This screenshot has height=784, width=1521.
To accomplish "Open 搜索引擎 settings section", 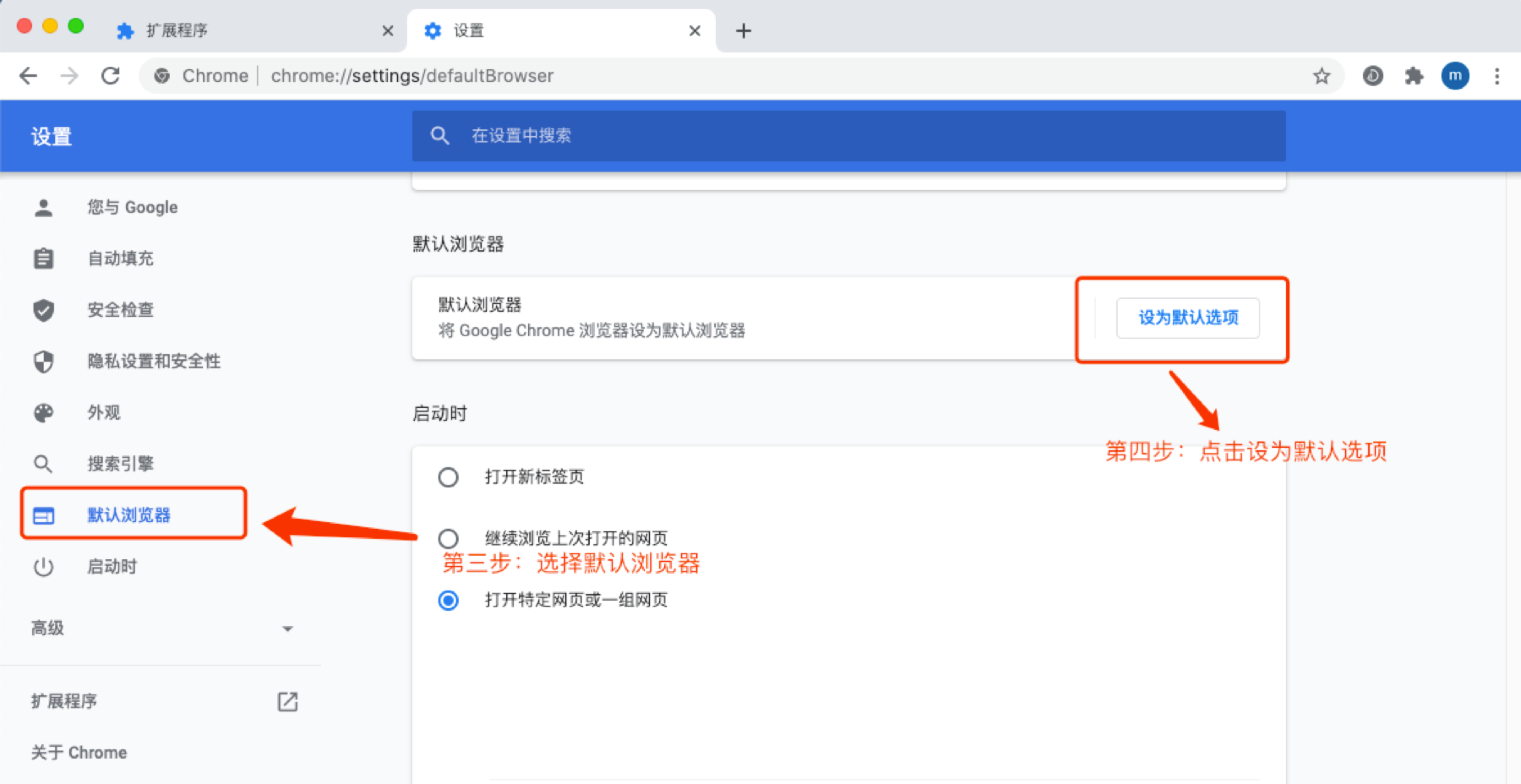I will (120, 464).
